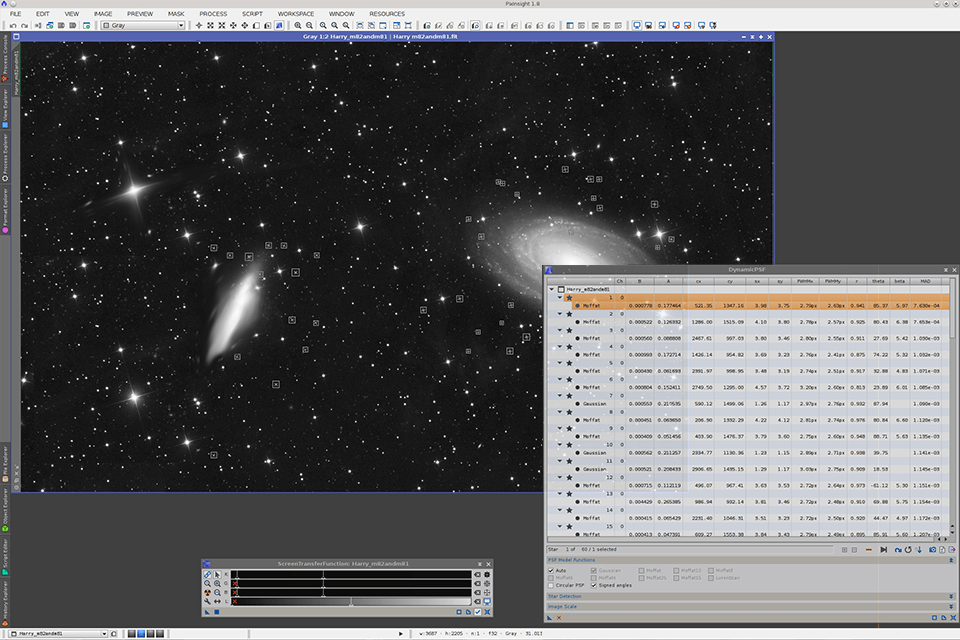Click the top-left link icon in ScreenTransferFunction
This screenshot has height=640, width=960.
tap(208, 574)
